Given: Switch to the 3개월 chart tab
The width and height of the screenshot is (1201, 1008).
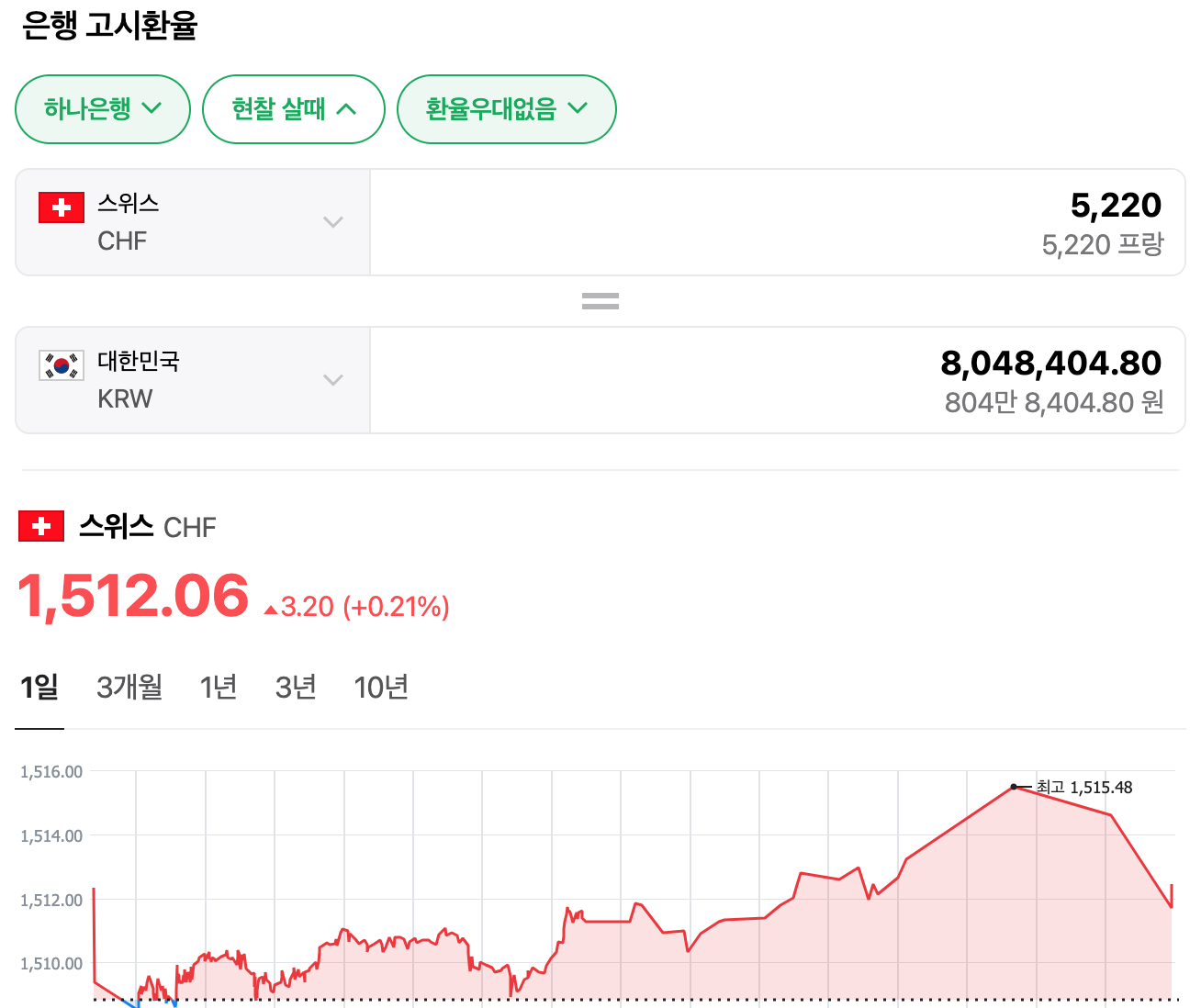Looking at the screenshot, I should [129, 687].
